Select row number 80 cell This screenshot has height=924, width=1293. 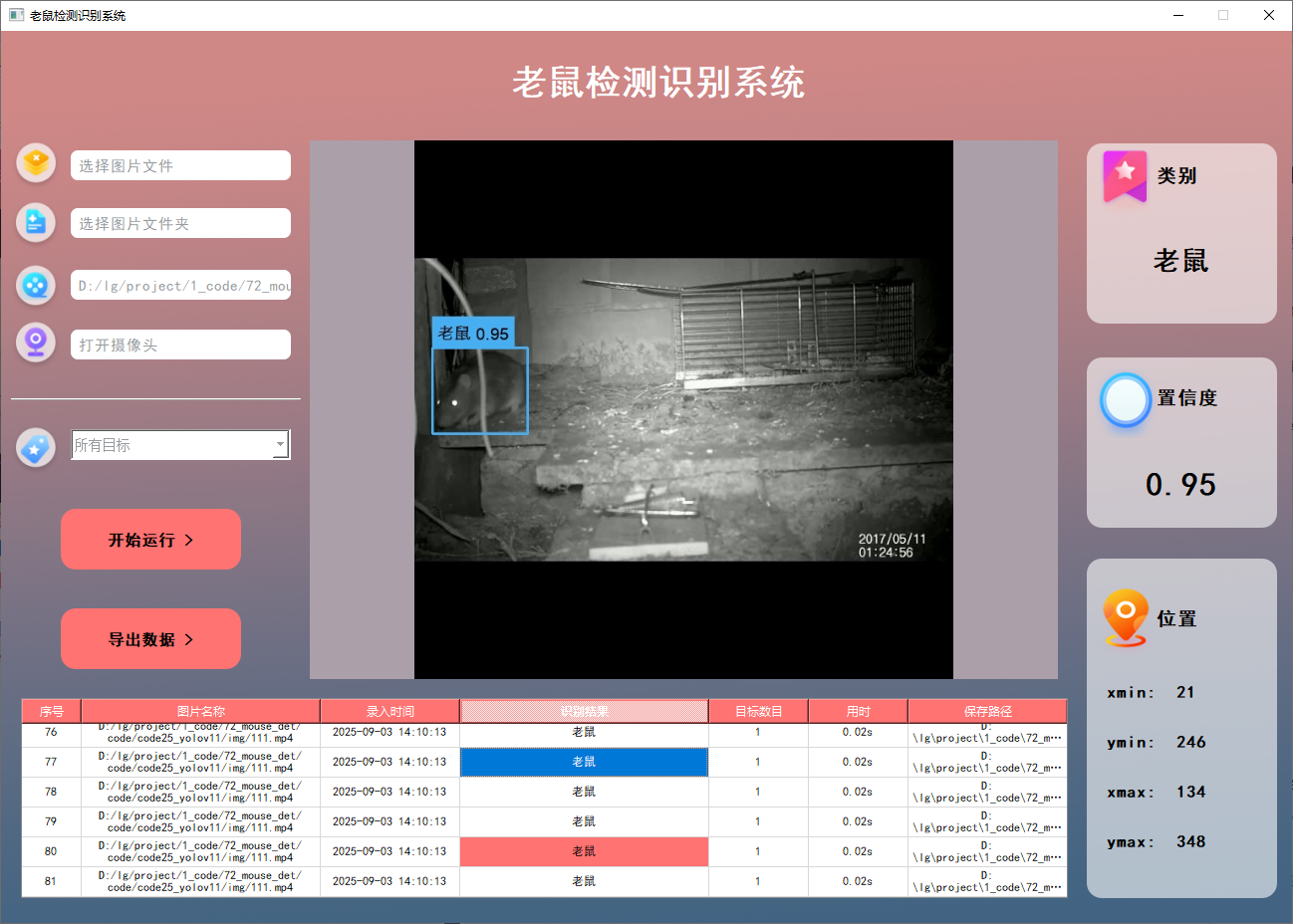(x=51, y=851)
